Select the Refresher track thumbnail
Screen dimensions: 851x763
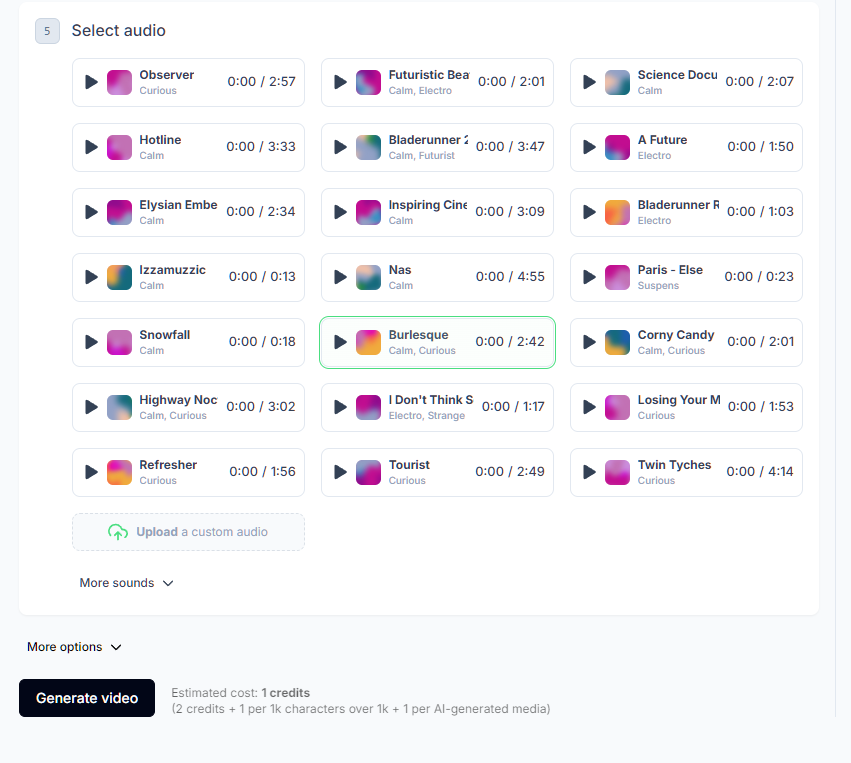point(120,472)
